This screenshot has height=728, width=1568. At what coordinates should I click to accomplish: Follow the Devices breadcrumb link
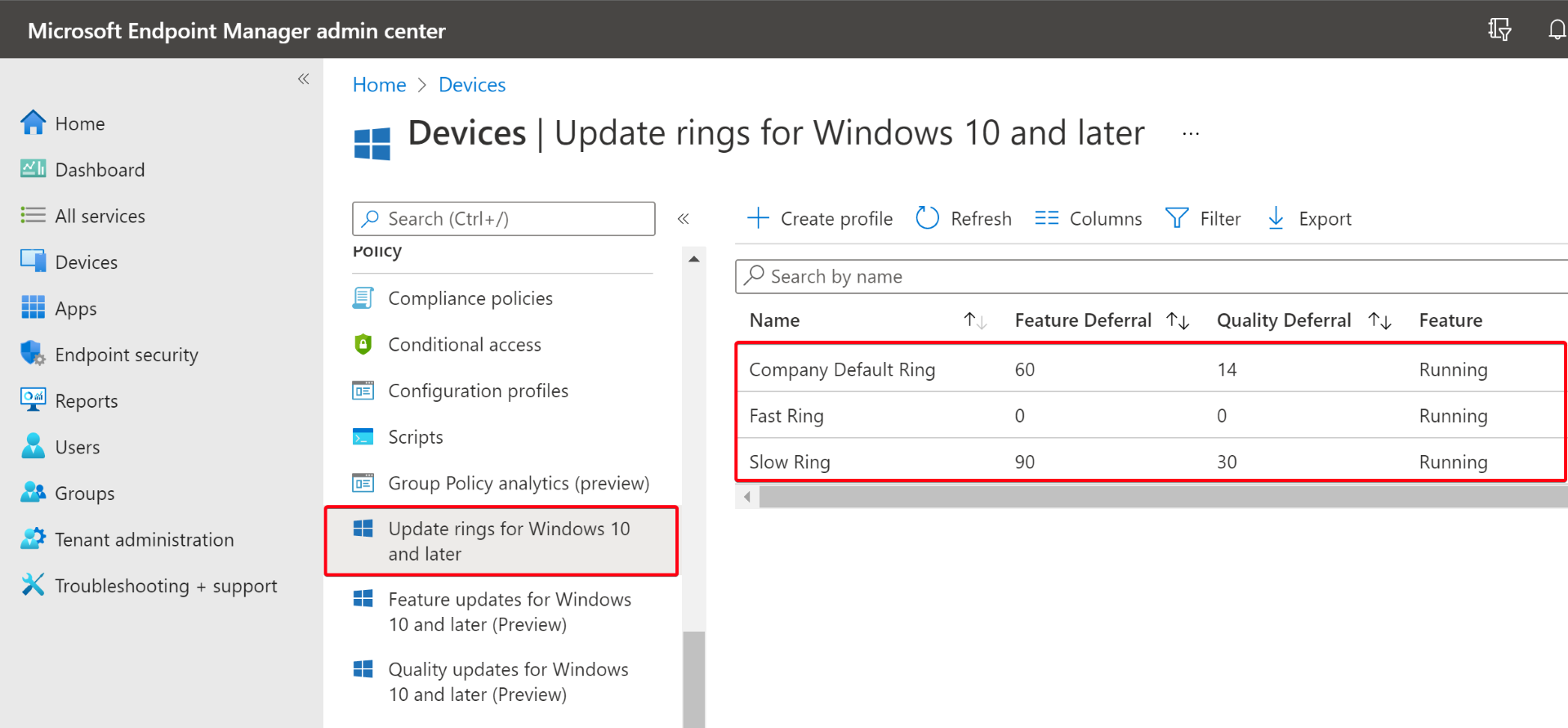click(472, 85)
